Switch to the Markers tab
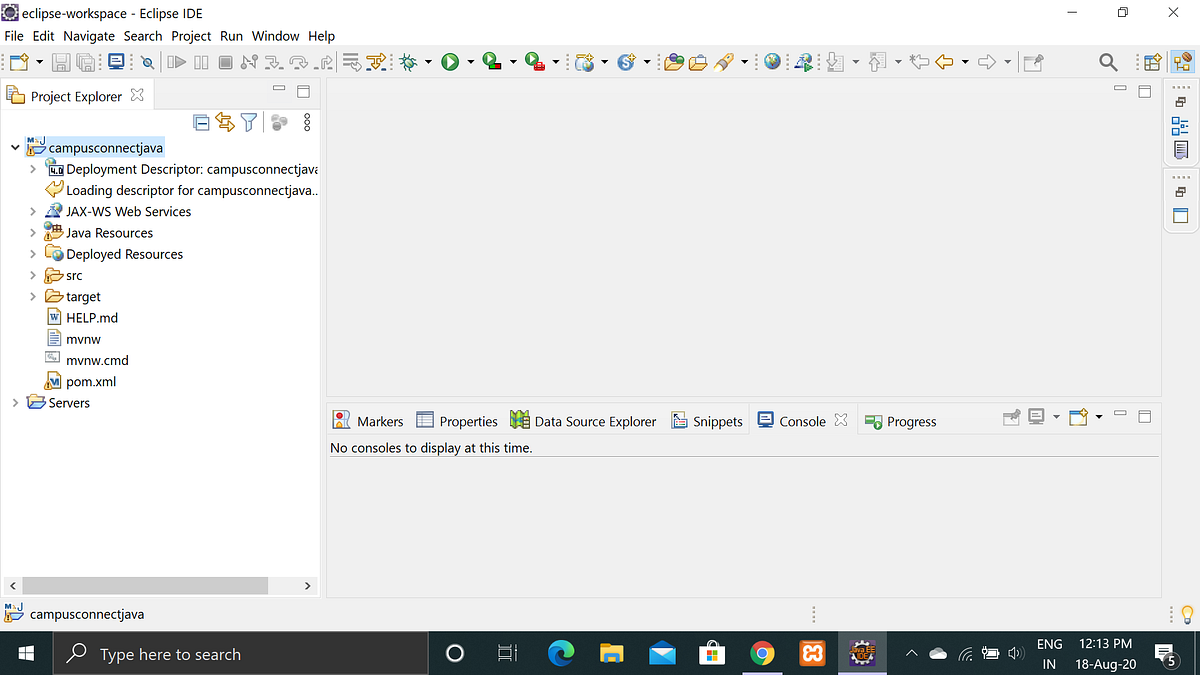Viewport: 1200px width, 675px height. click(x=376, y=420)
